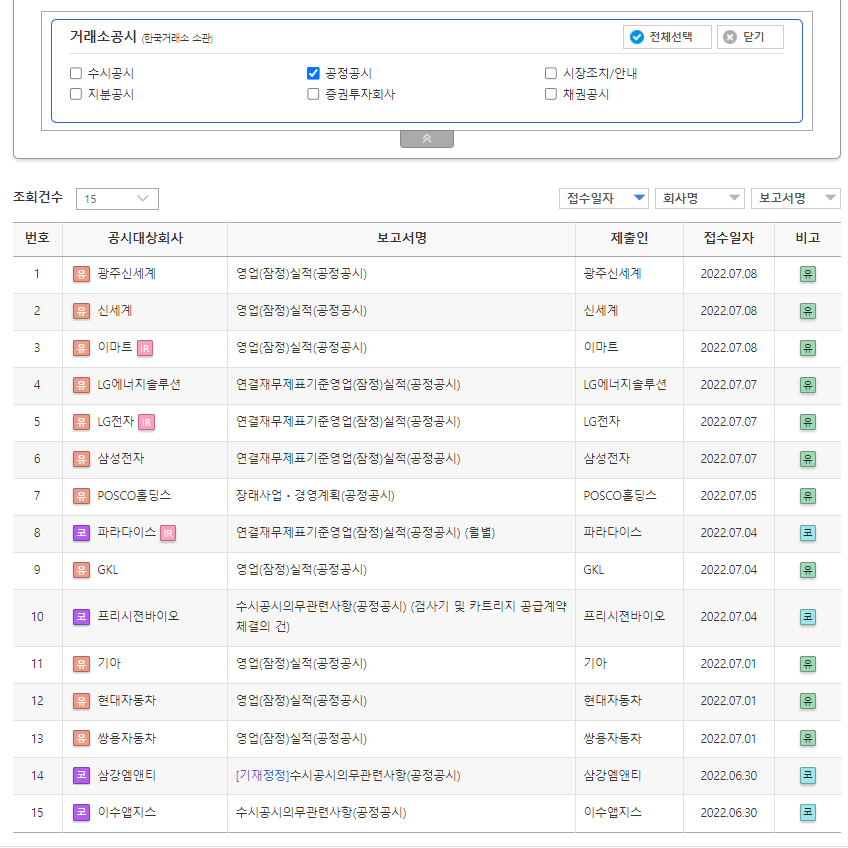
Task: Click the 제출인 column header
Action: pyautogui.click(x=629, y=238)
